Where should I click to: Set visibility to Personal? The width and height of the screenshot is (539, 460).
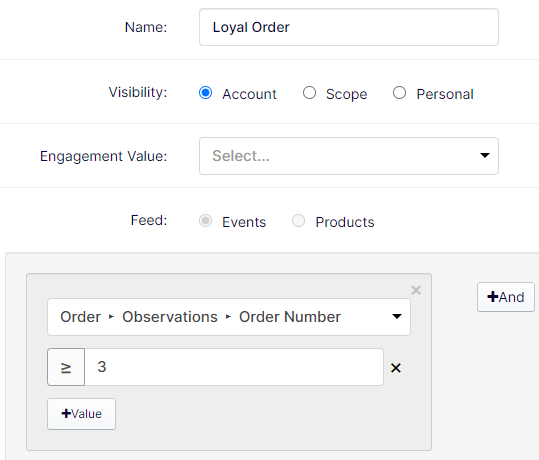click(399, 93)
